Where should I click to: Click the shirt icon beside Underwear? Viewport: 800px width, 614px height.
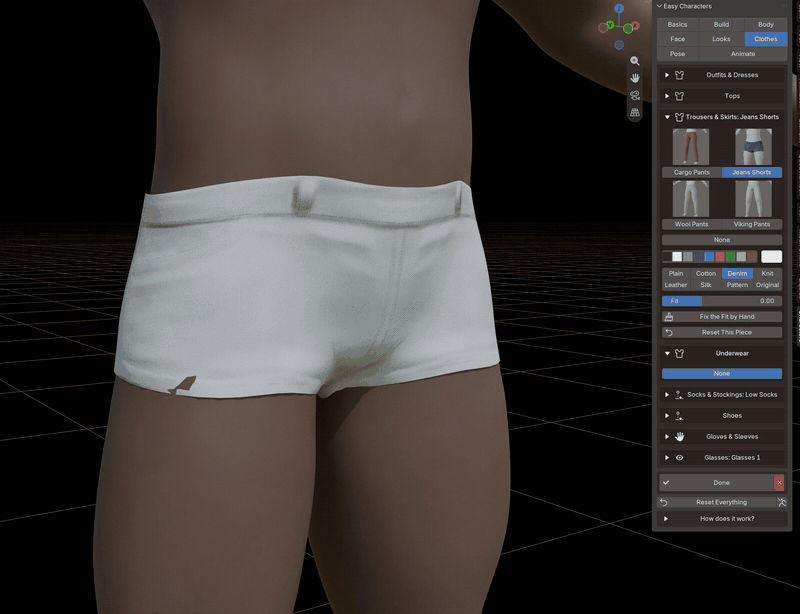click(x=679, y=353)
